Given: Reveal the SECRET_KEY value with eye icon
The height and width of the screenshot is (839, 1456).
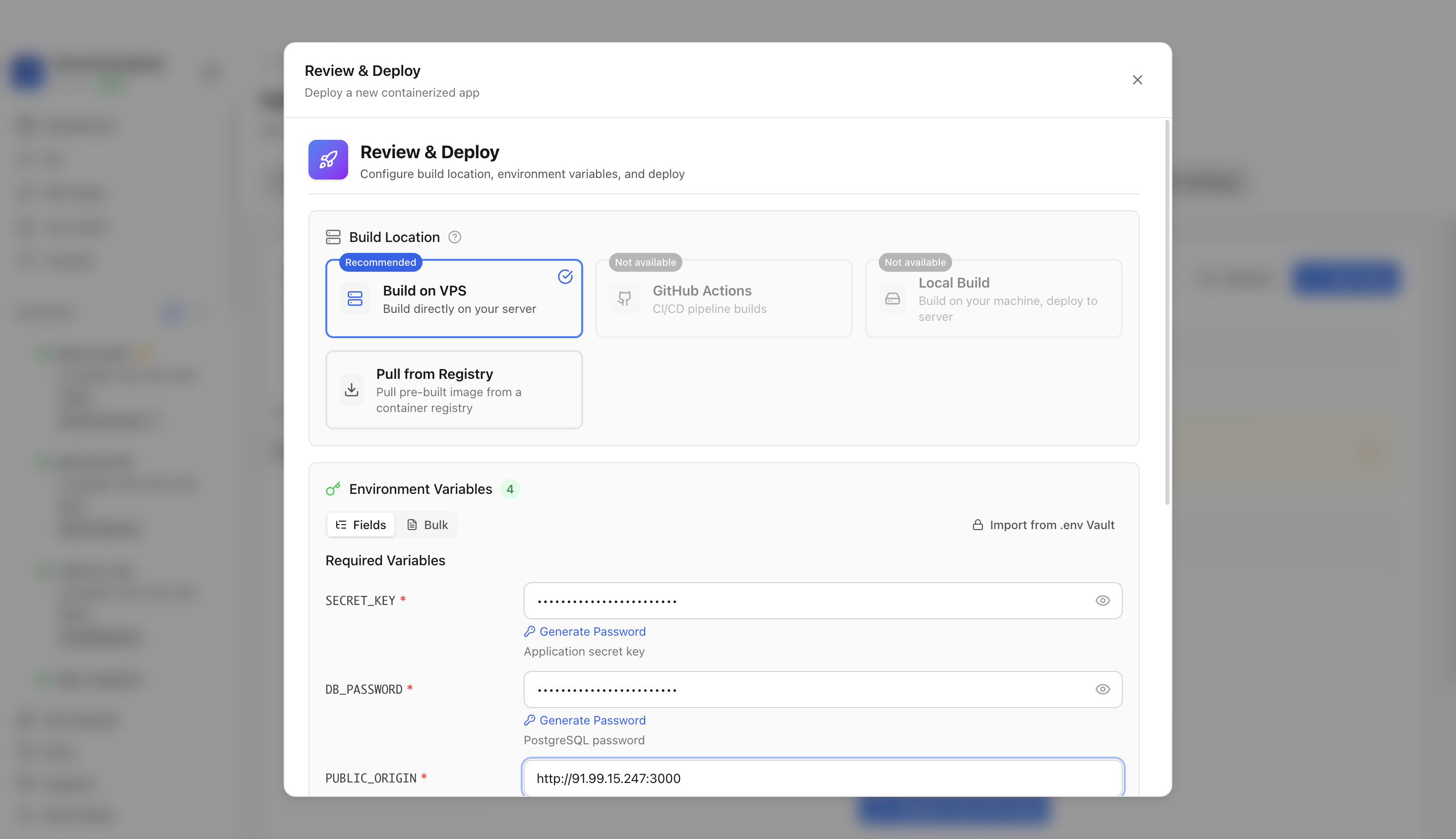Looking at the screenshot, I should (x=1102, y=601).
